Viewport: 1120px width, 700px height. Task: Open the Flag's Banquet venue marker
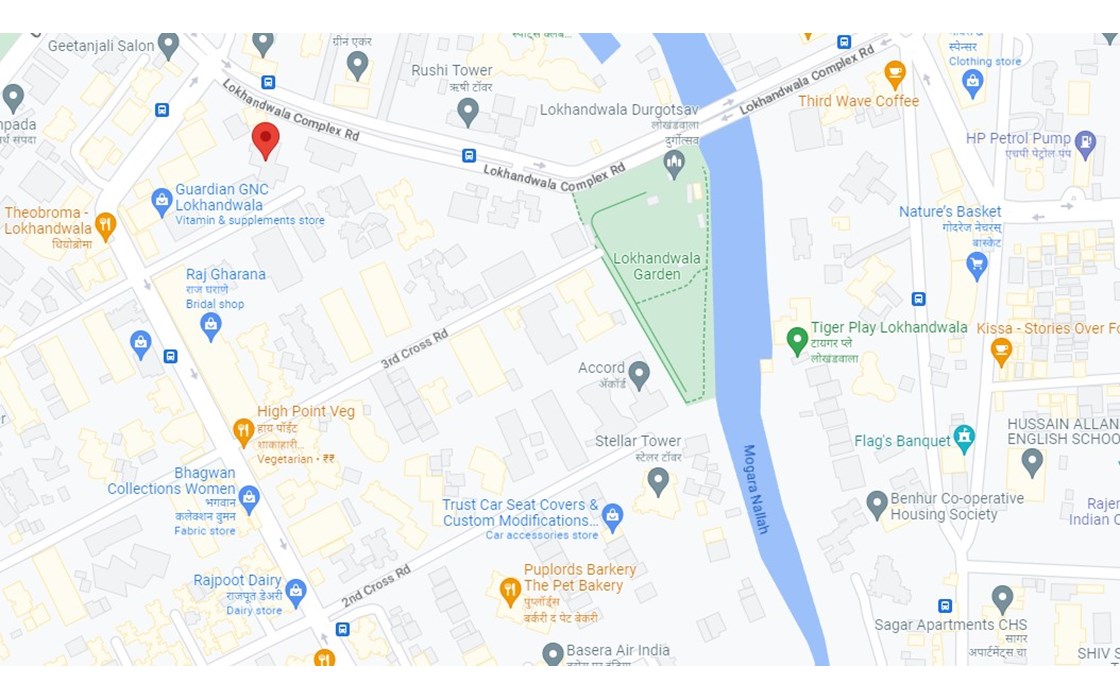964,439
